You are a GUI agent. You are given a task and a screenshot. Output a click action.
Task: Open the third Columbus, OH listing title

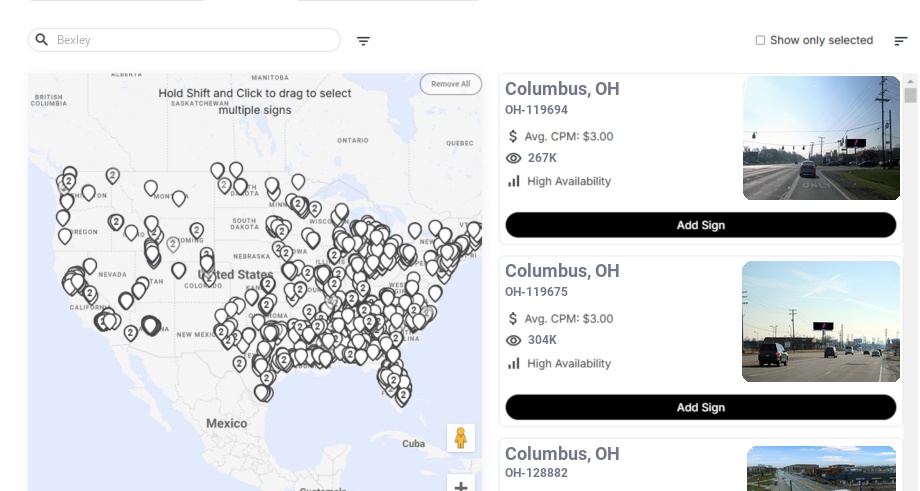(562, 454)
